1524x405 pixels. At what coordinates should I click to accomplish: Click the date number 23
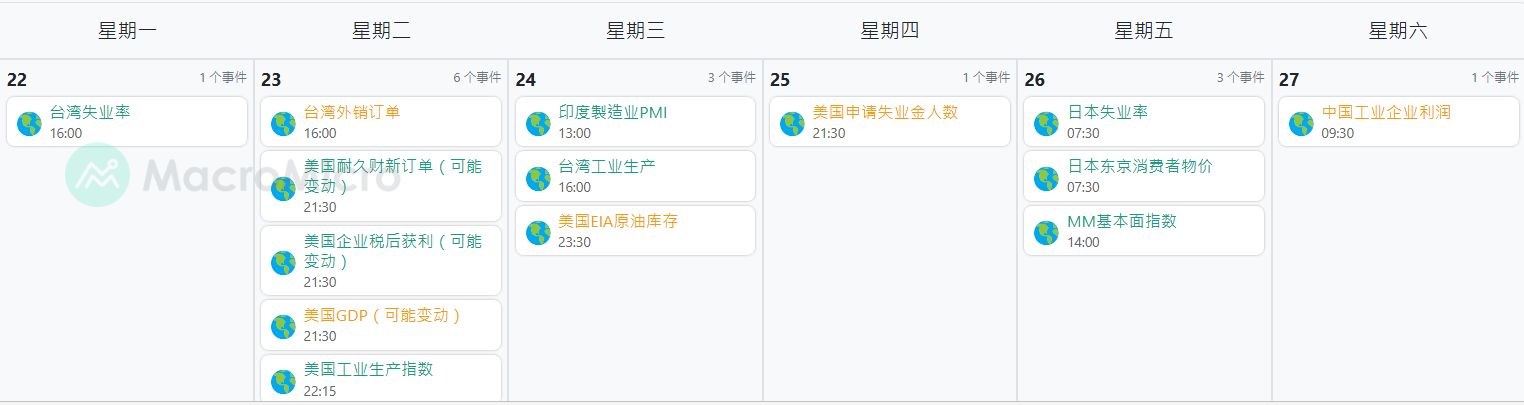point(271,80)
